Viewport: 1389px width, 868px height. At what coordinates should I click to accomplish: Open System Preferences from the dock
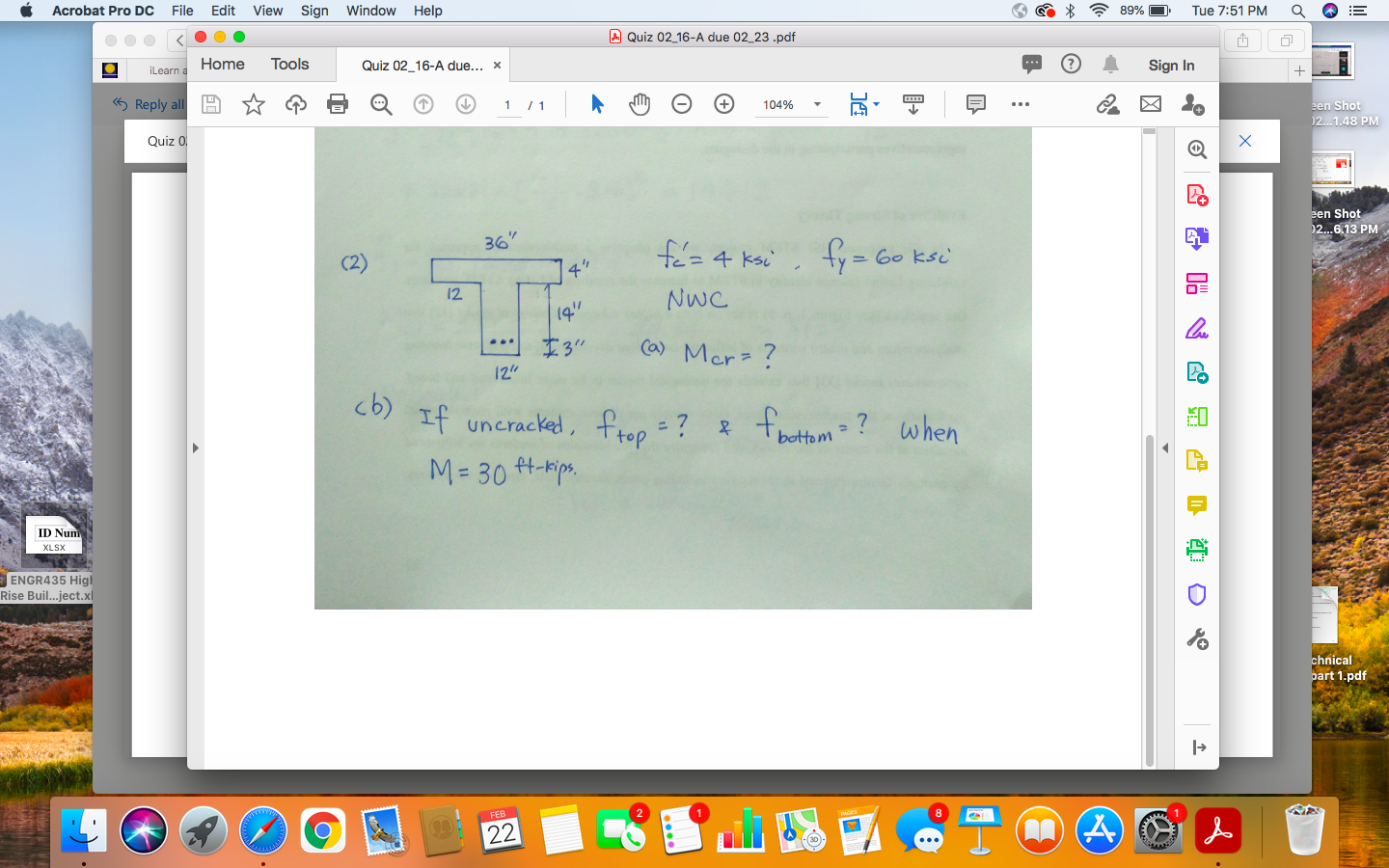pyautogui.click(x=1158, y=829)
